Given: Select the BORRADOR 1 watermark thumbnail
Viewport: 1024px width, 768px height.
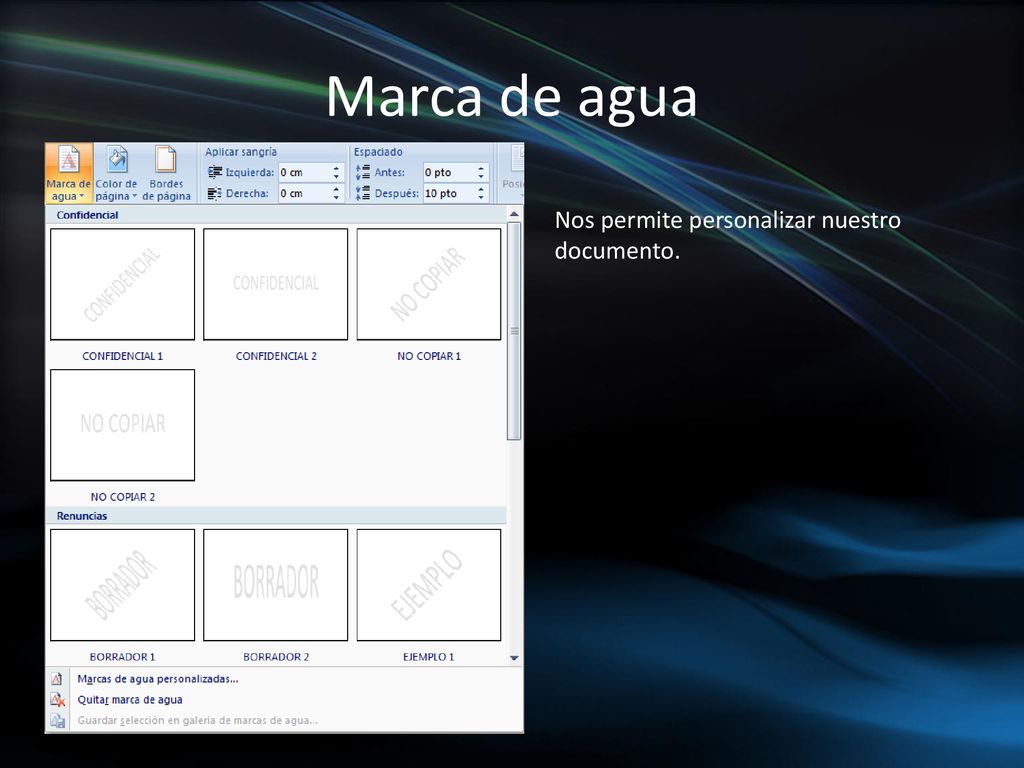Looking at the screenshot, I should 122,585.
